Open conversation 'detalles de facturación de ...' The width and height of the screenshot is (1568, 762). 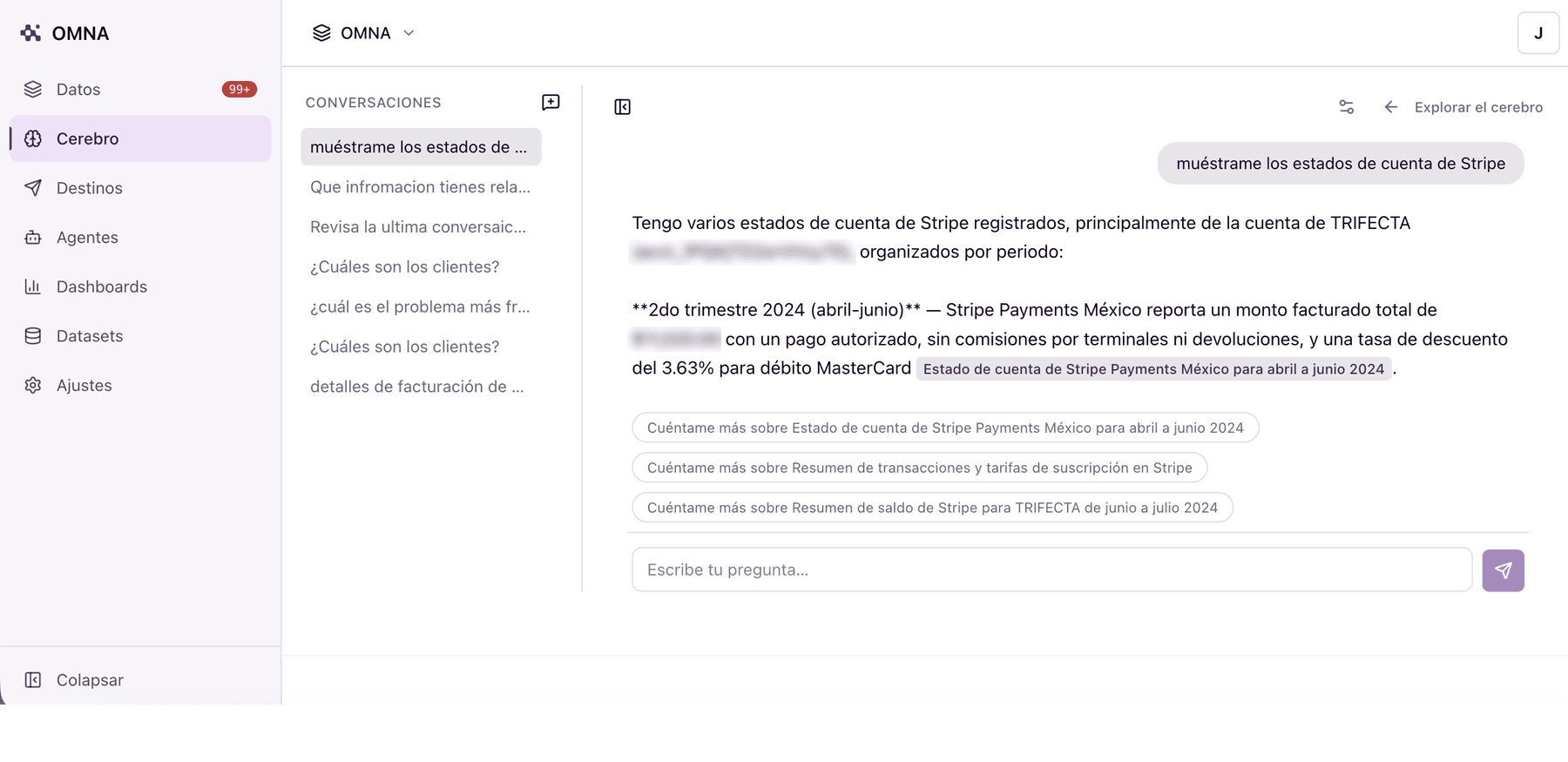[421, 387]
